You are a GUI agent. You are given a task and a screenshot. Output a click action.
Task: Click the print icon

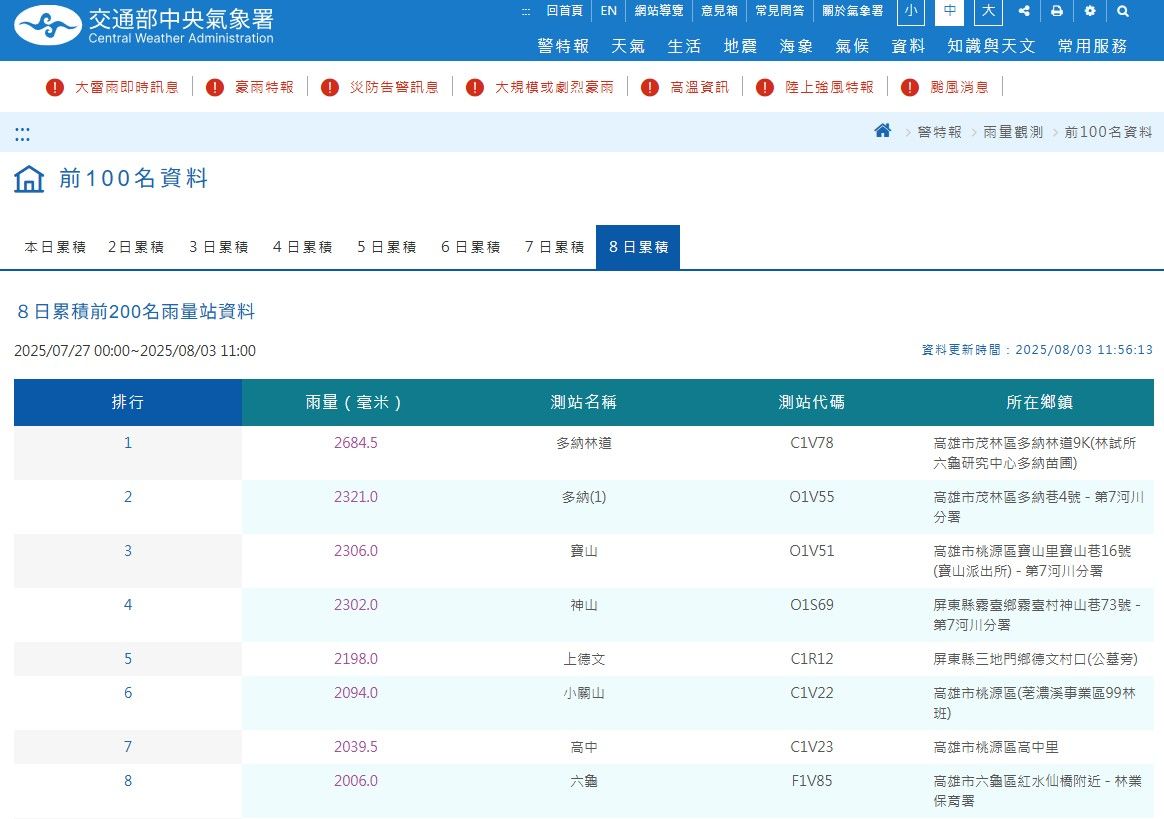pyautogui.click(x=1056, y=11)
